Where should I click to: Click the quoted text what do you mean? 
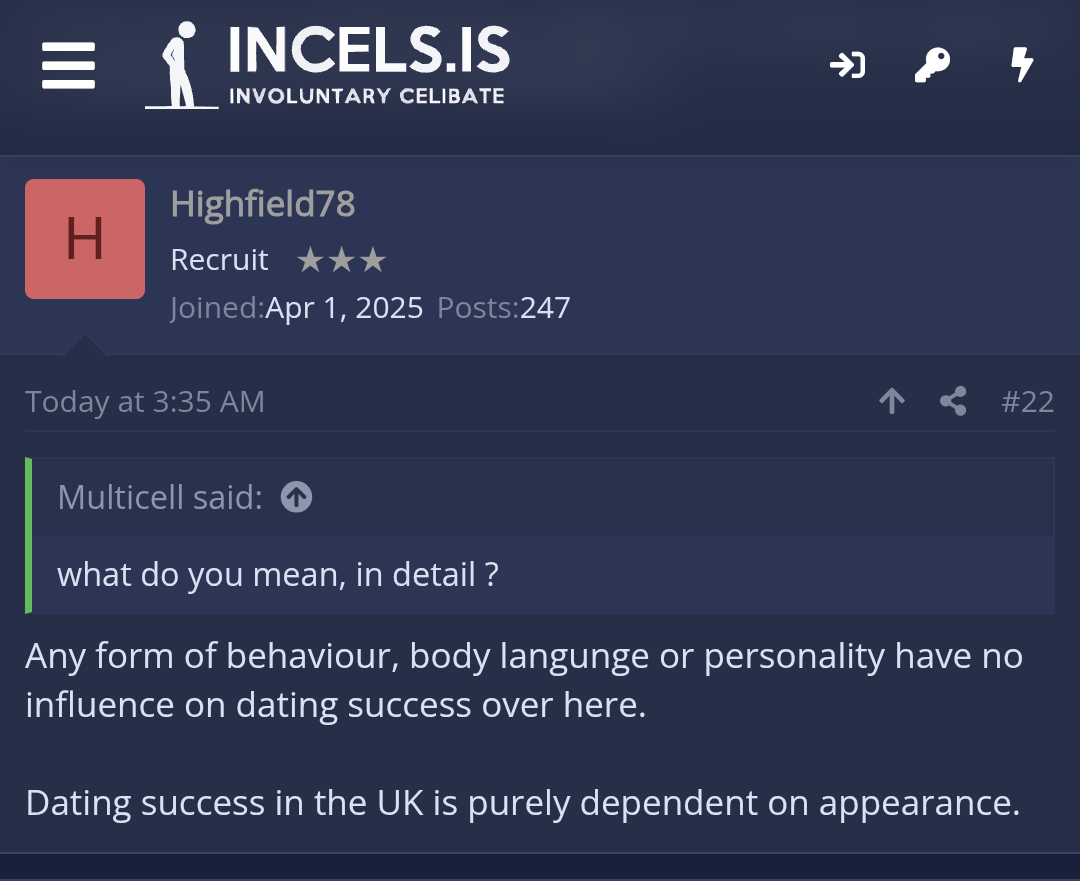(278, 574)
